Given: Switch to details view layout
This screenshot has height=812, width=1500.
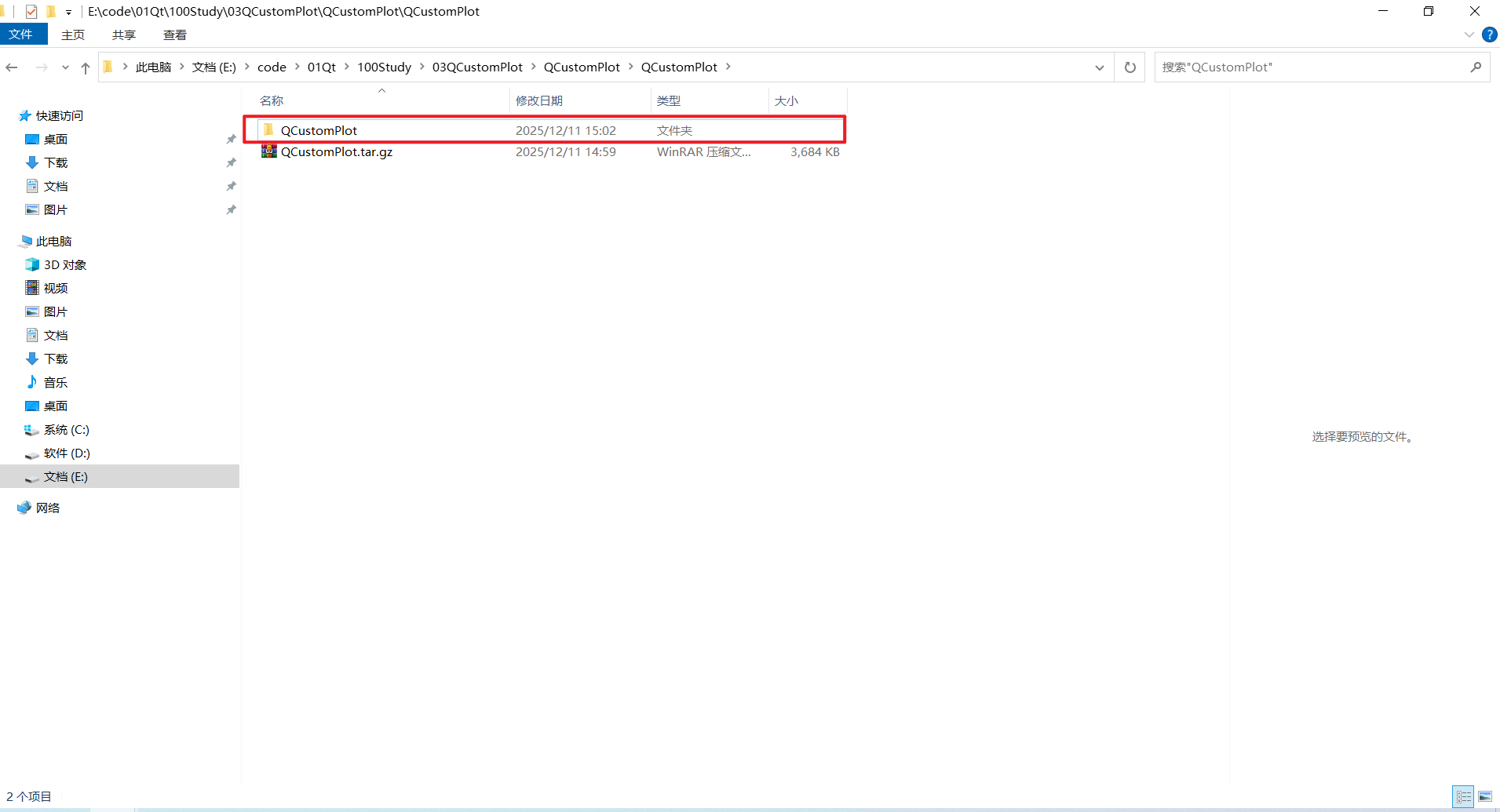Looking at the screenshot, I should click(1463, 796).
